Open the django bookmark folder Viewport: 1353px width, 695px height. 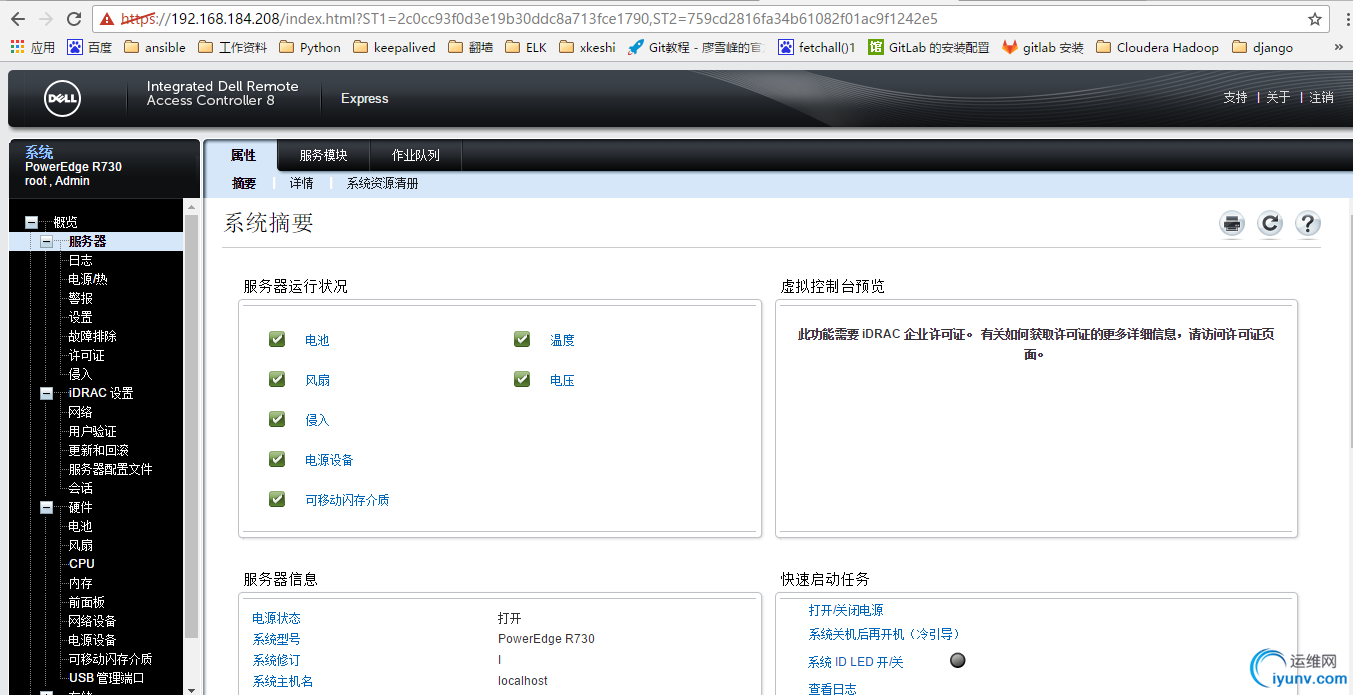tap(1263, 47)
